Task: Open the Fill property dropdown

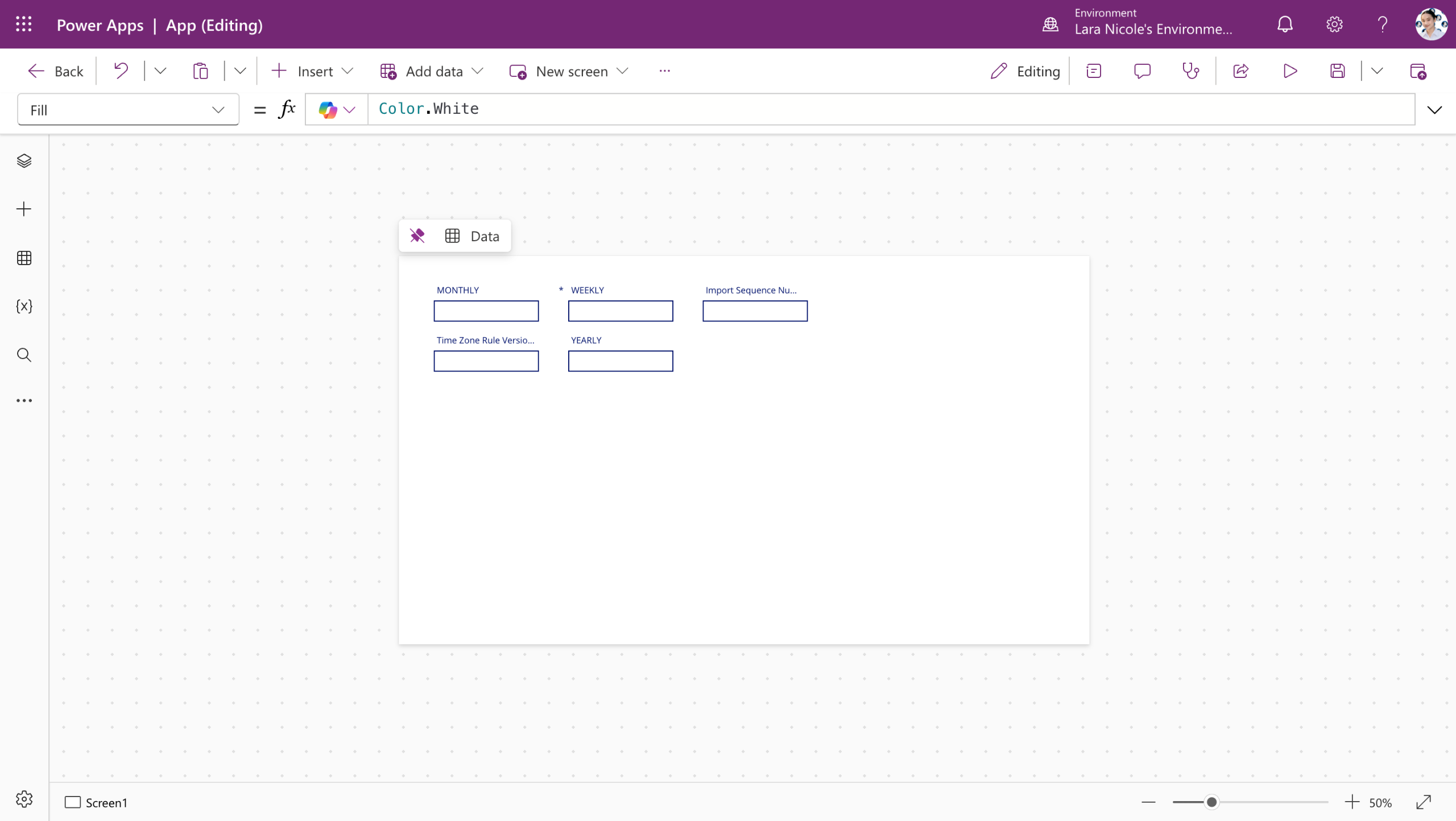Action: pyautogui.click(x=128, y=110)
